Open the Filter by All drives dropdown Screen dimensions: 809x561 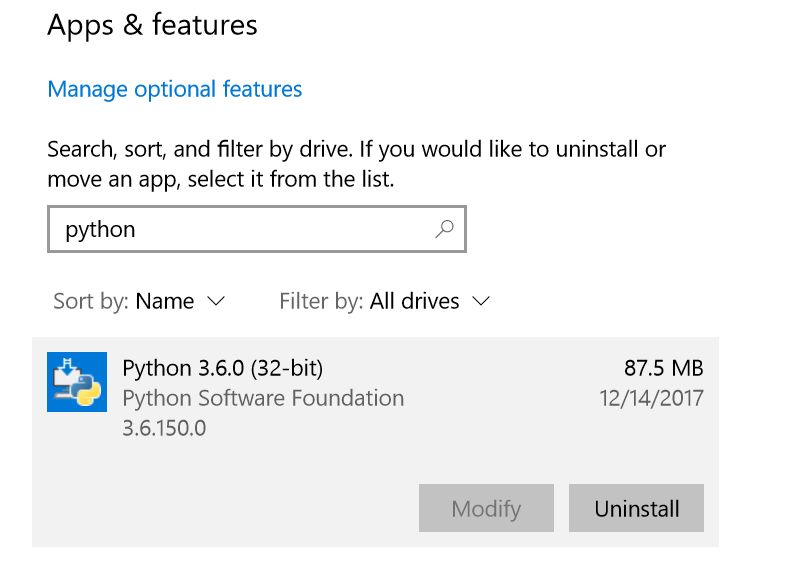(x=415, y=301)
